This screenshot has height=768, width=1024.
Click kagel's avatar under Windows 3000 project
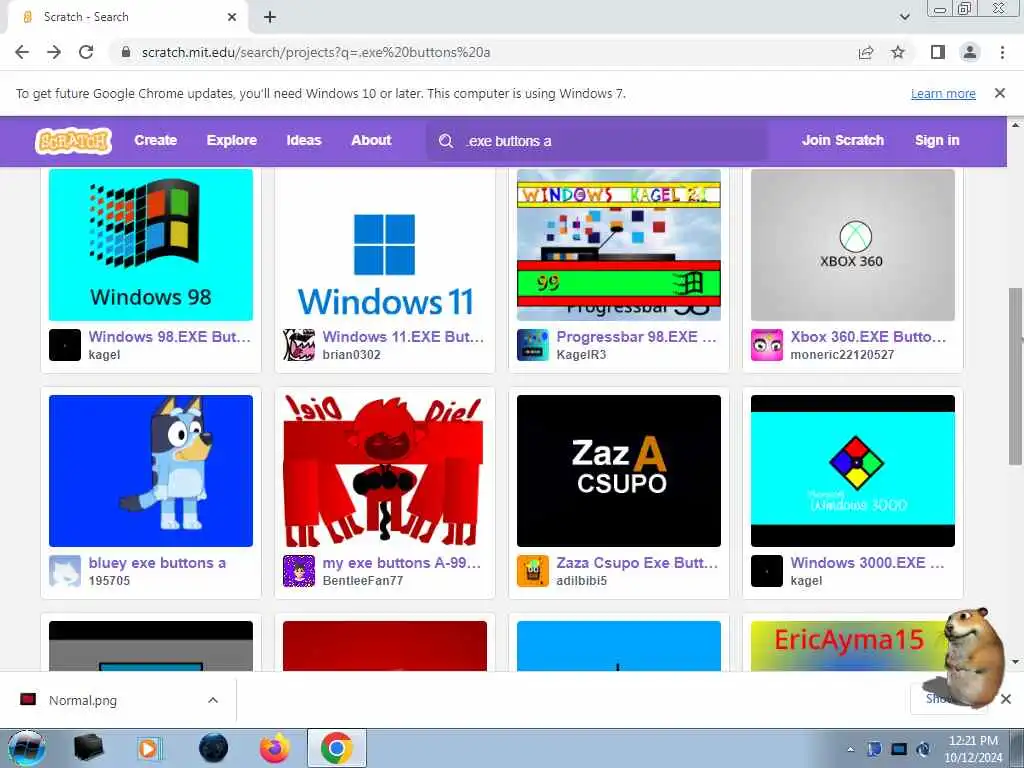point(767,571)
